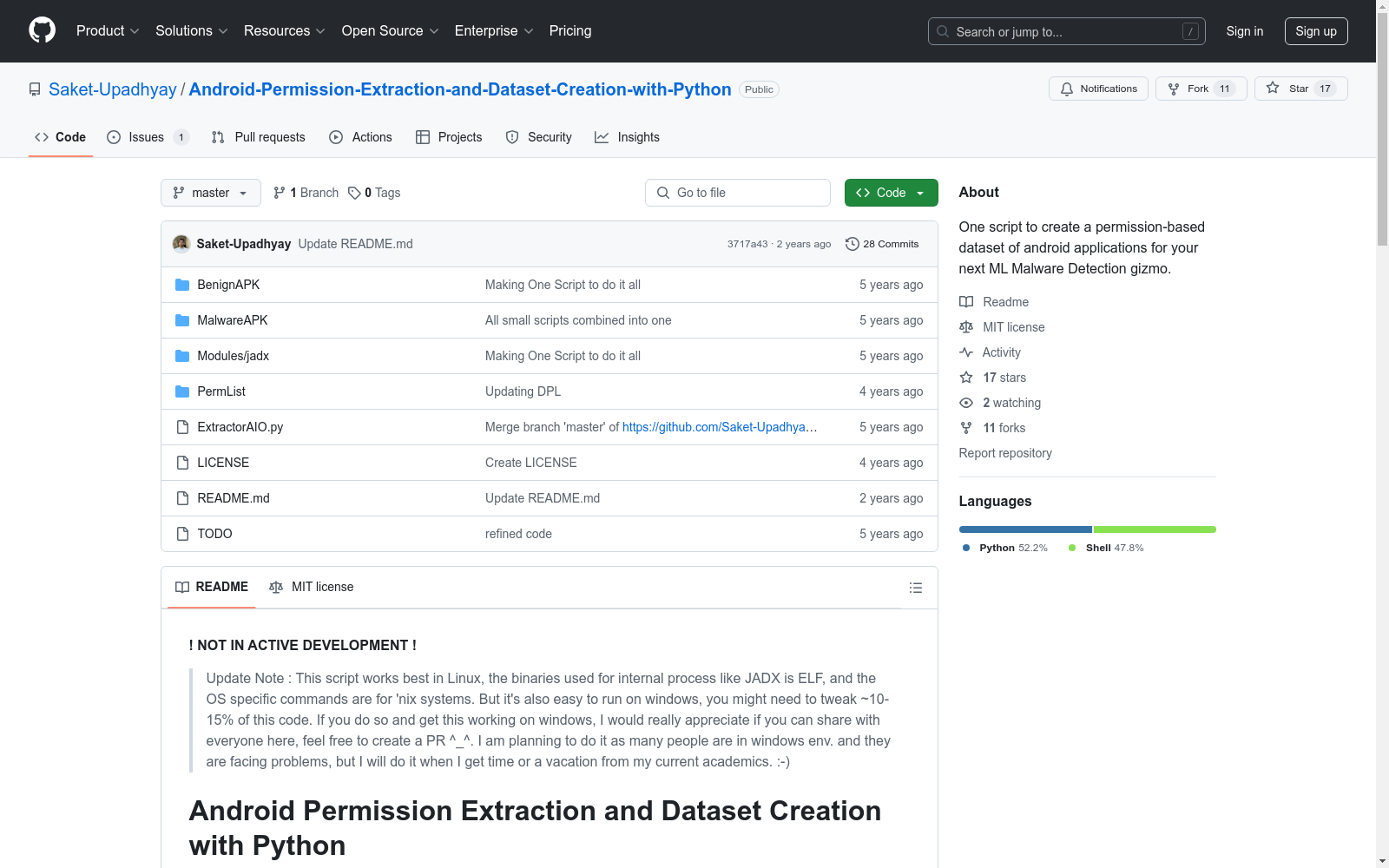This screenshot has height=868, width=1389.
Task: Click the MalwareAPK folder icon
Action: pyautogui.click(x=182, y=320)
